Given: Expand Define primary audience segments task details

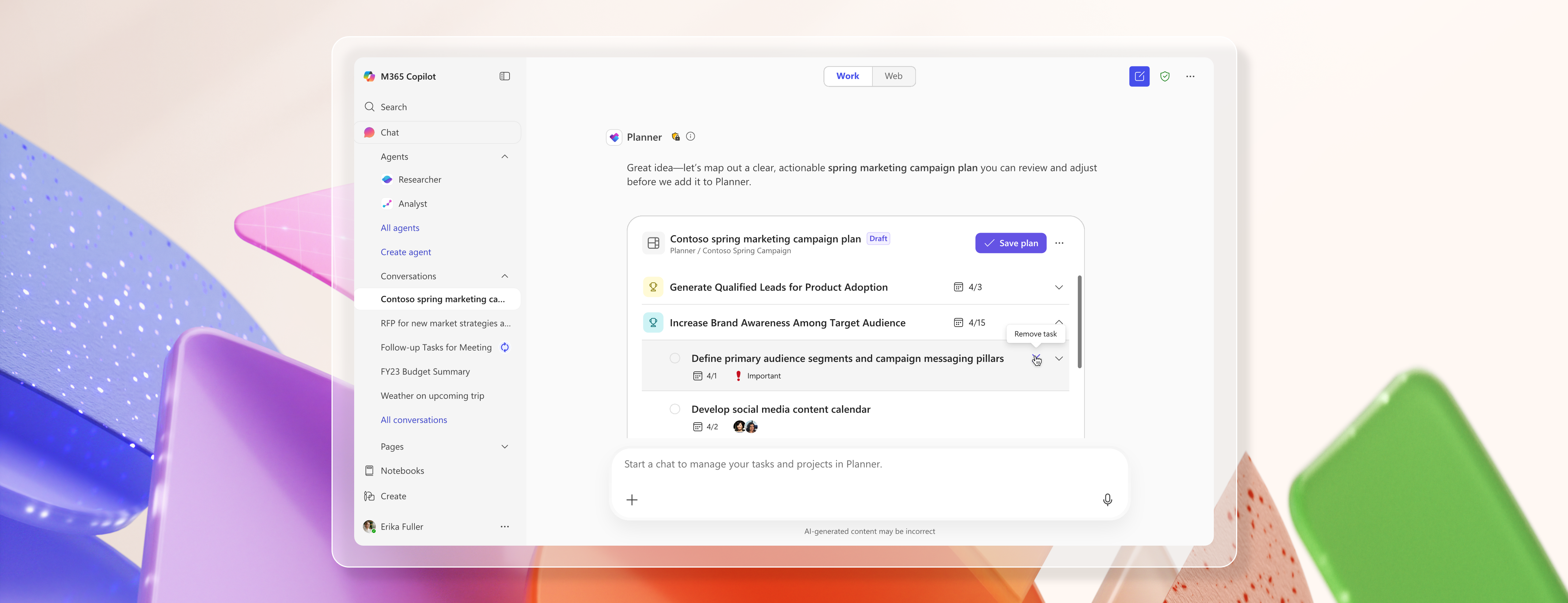Looking at the screenshot, I should tap(1058, 358).
